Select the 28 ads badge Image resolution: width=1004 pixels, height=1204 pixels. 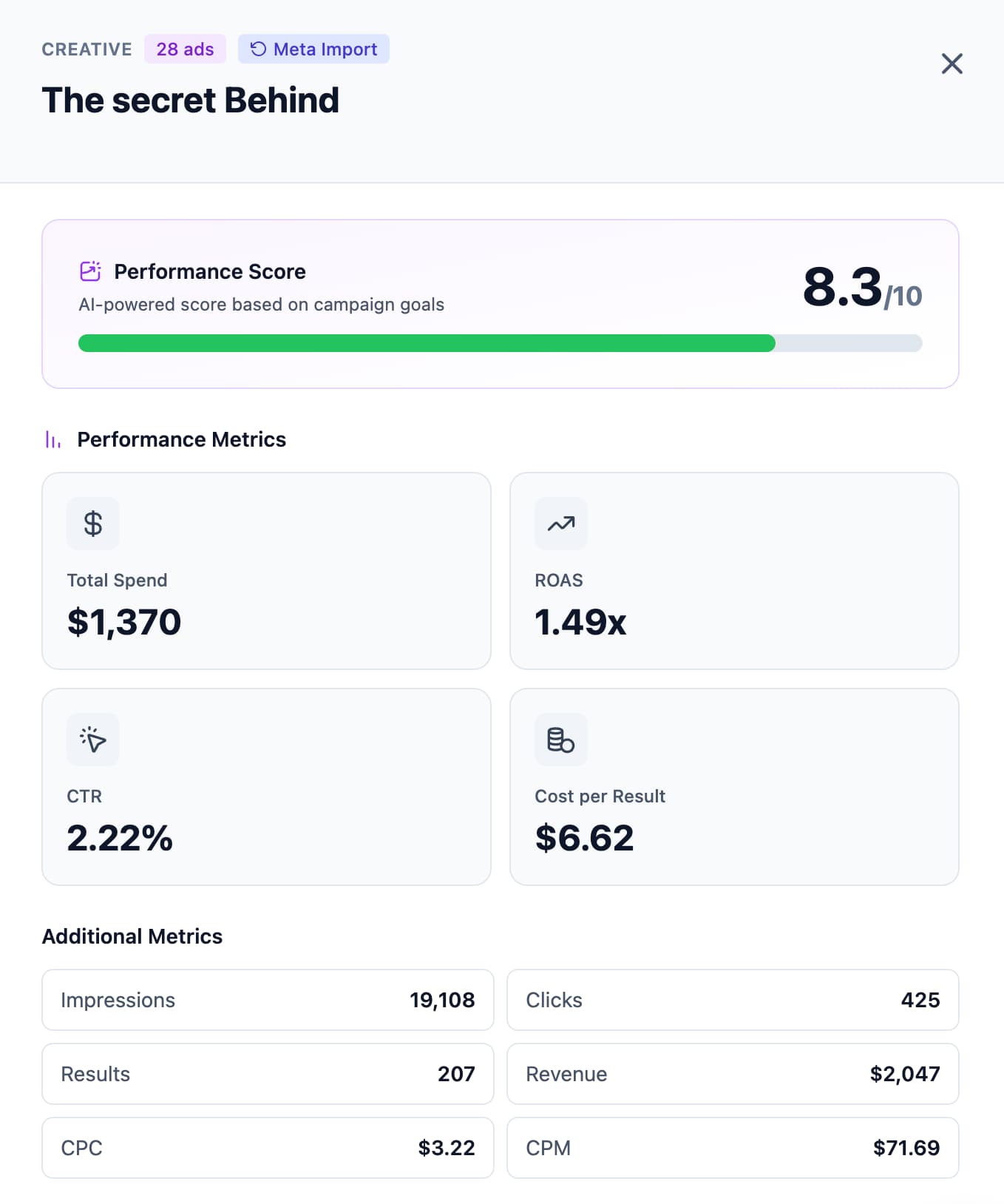(x=185, y=49)
